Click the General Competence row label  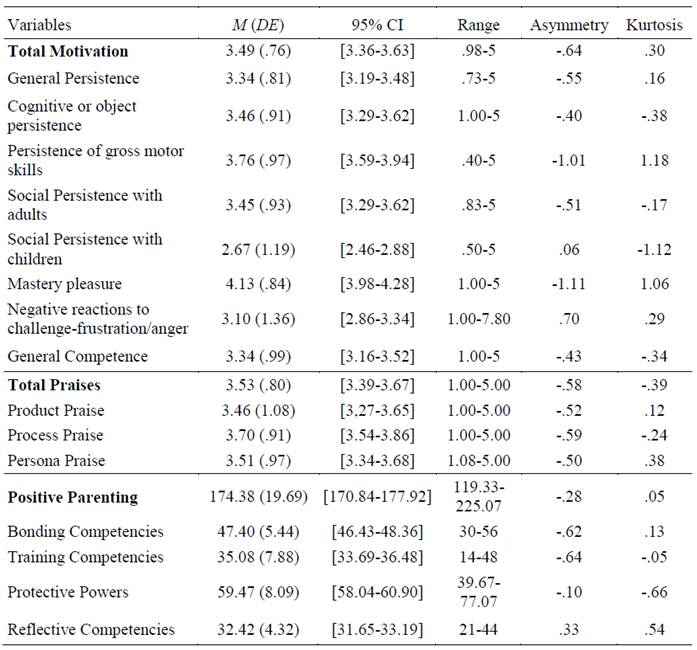click(77, 356)
